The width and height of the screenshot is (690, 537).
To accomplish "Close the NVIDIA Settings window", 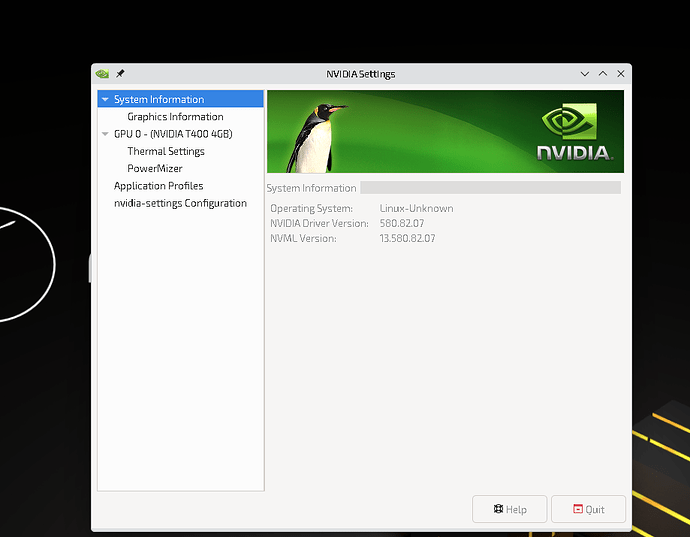I will (x=621, y=74).
